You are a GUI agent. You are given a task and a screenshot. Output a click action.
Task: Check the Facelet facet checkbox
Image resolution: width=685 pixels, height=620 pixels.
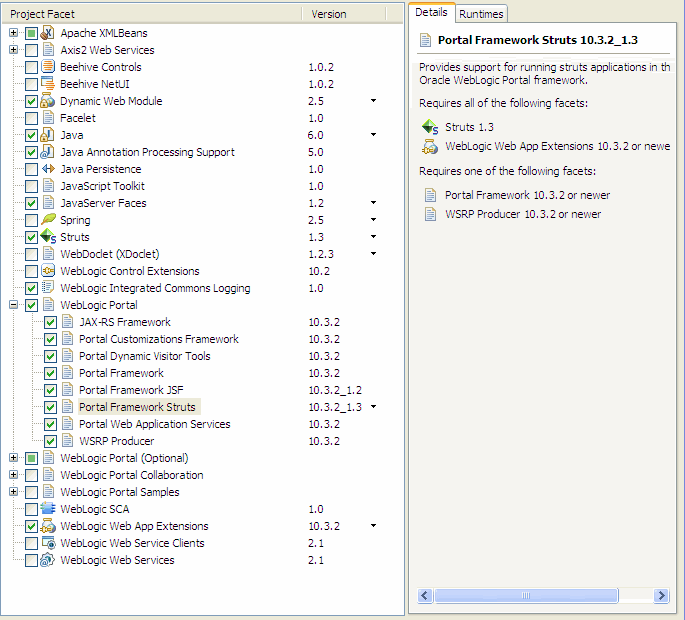pos(31,118)
